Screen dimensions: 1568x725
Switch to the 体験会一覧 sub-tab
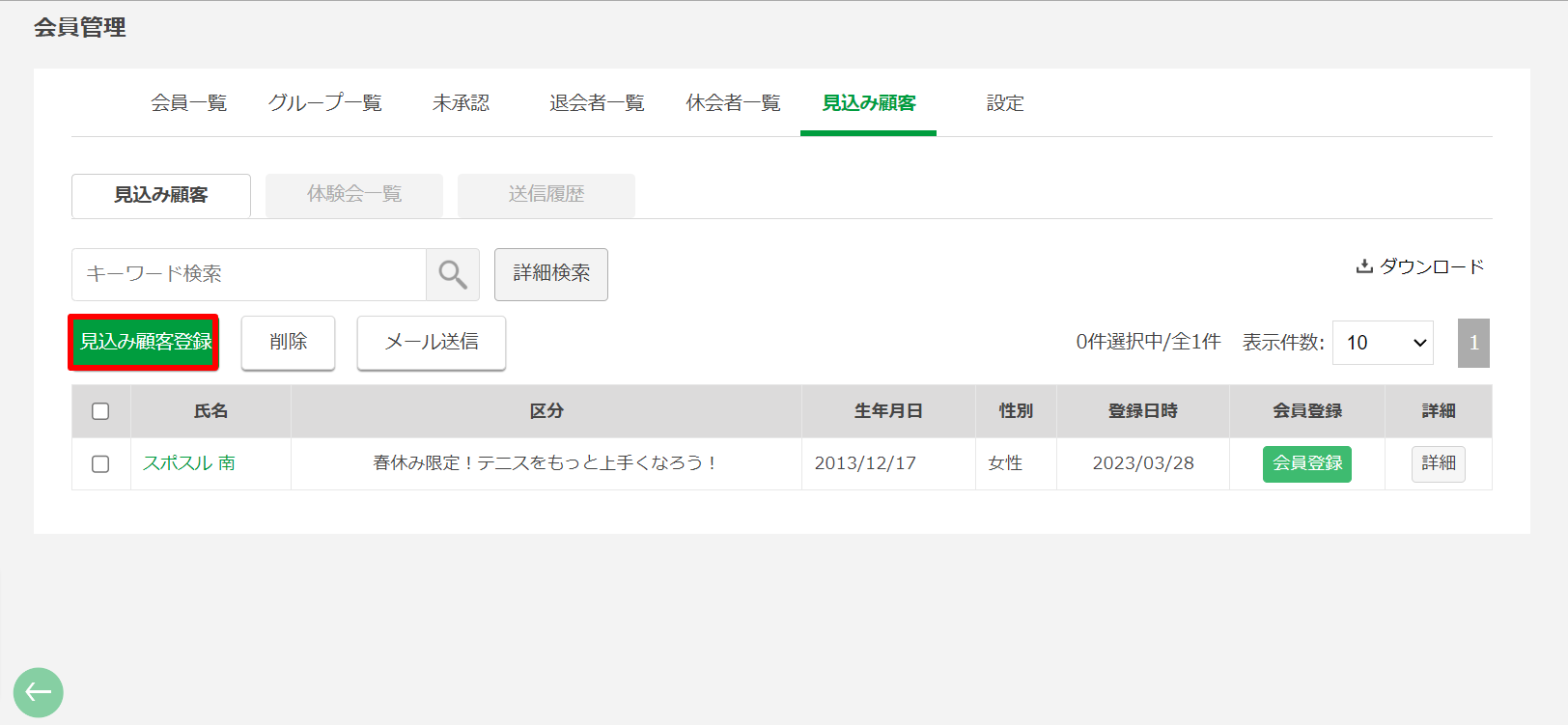354,195
